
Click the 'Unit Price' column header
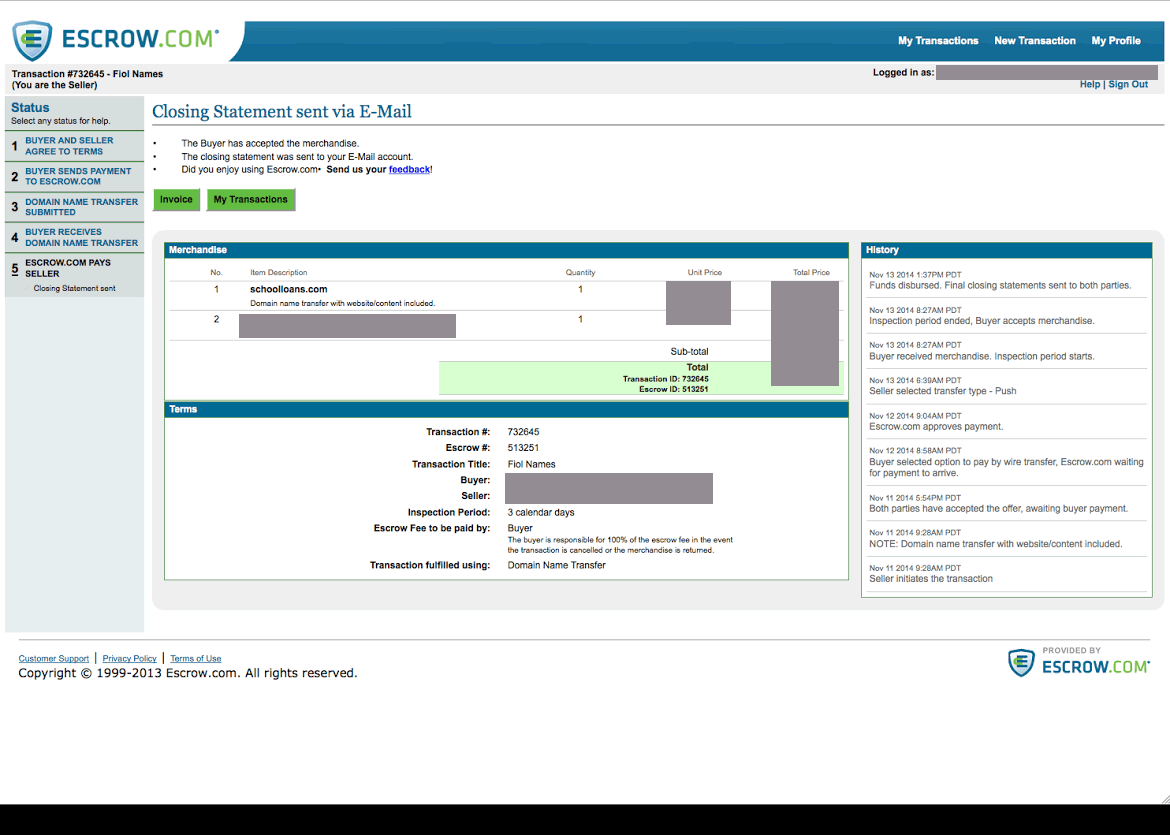point(704,272)
